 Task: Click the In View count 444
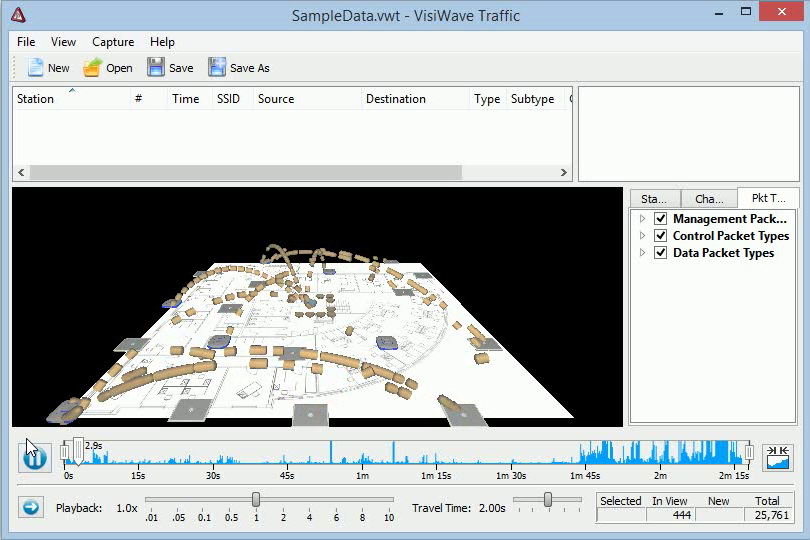[682, 515]
